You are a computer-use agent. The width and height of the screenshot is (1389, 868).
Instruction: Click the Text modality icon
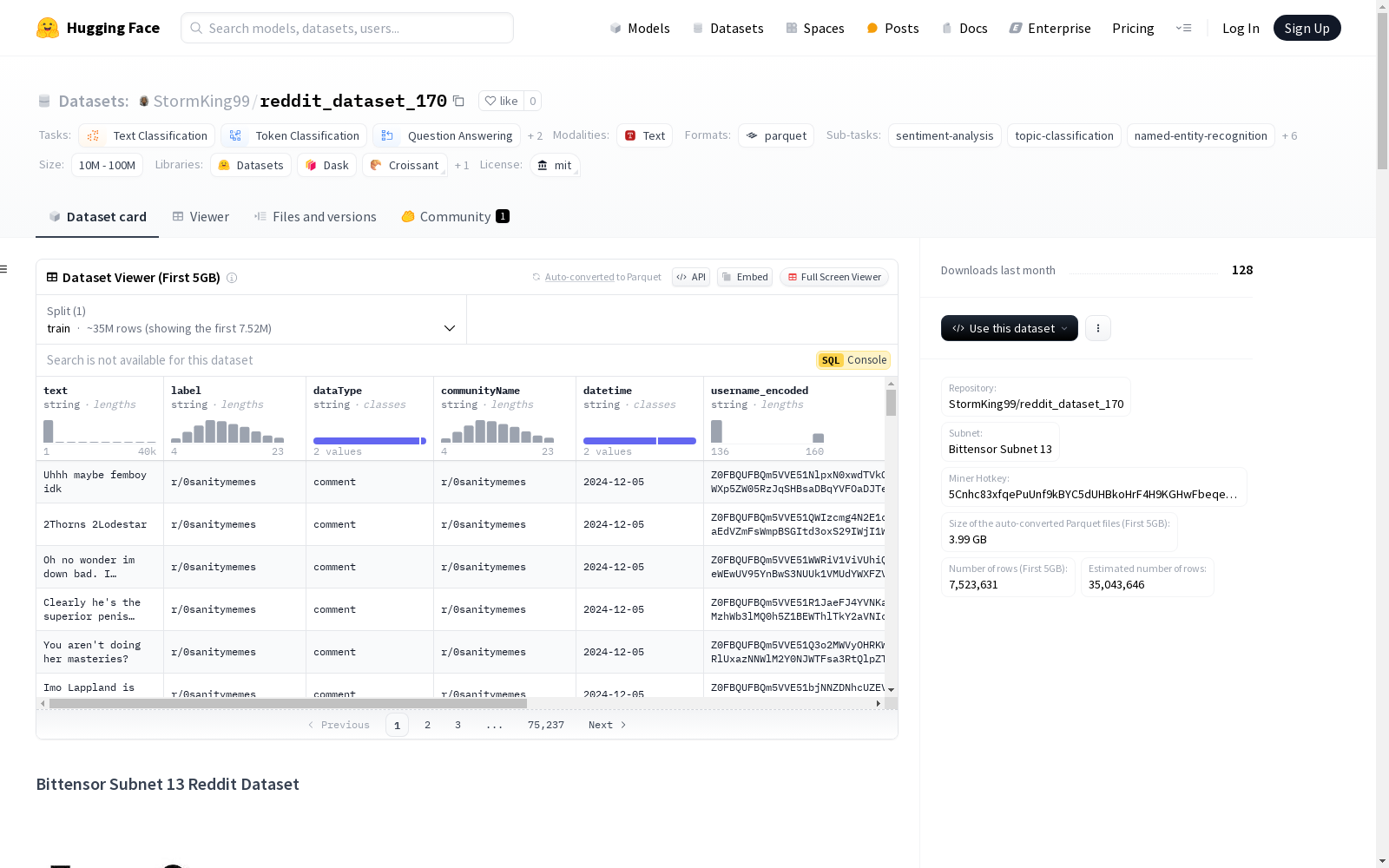click(630, 136)
